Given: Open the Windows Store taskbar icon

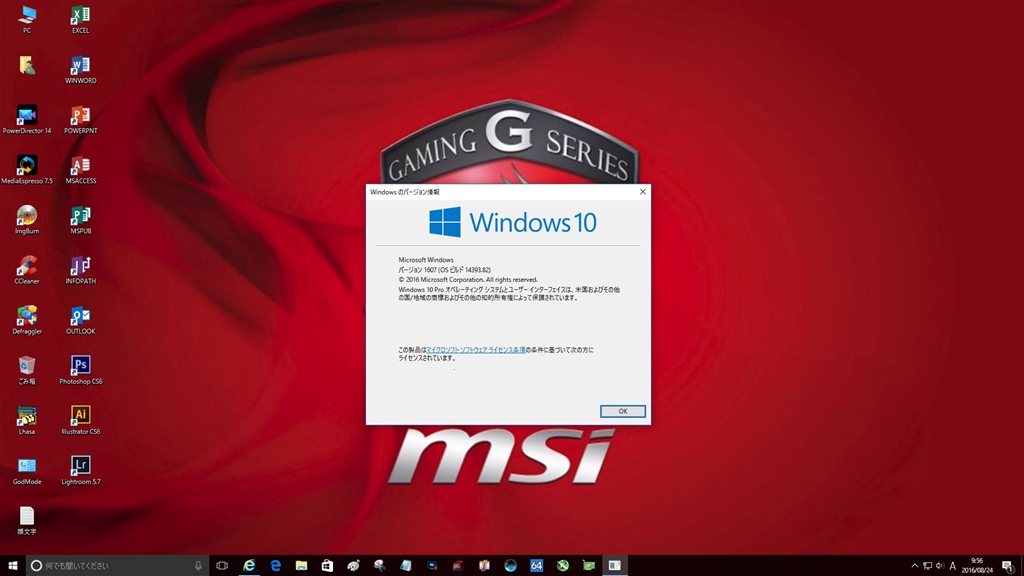Looking at the screenshot, I should coord(327,566).
